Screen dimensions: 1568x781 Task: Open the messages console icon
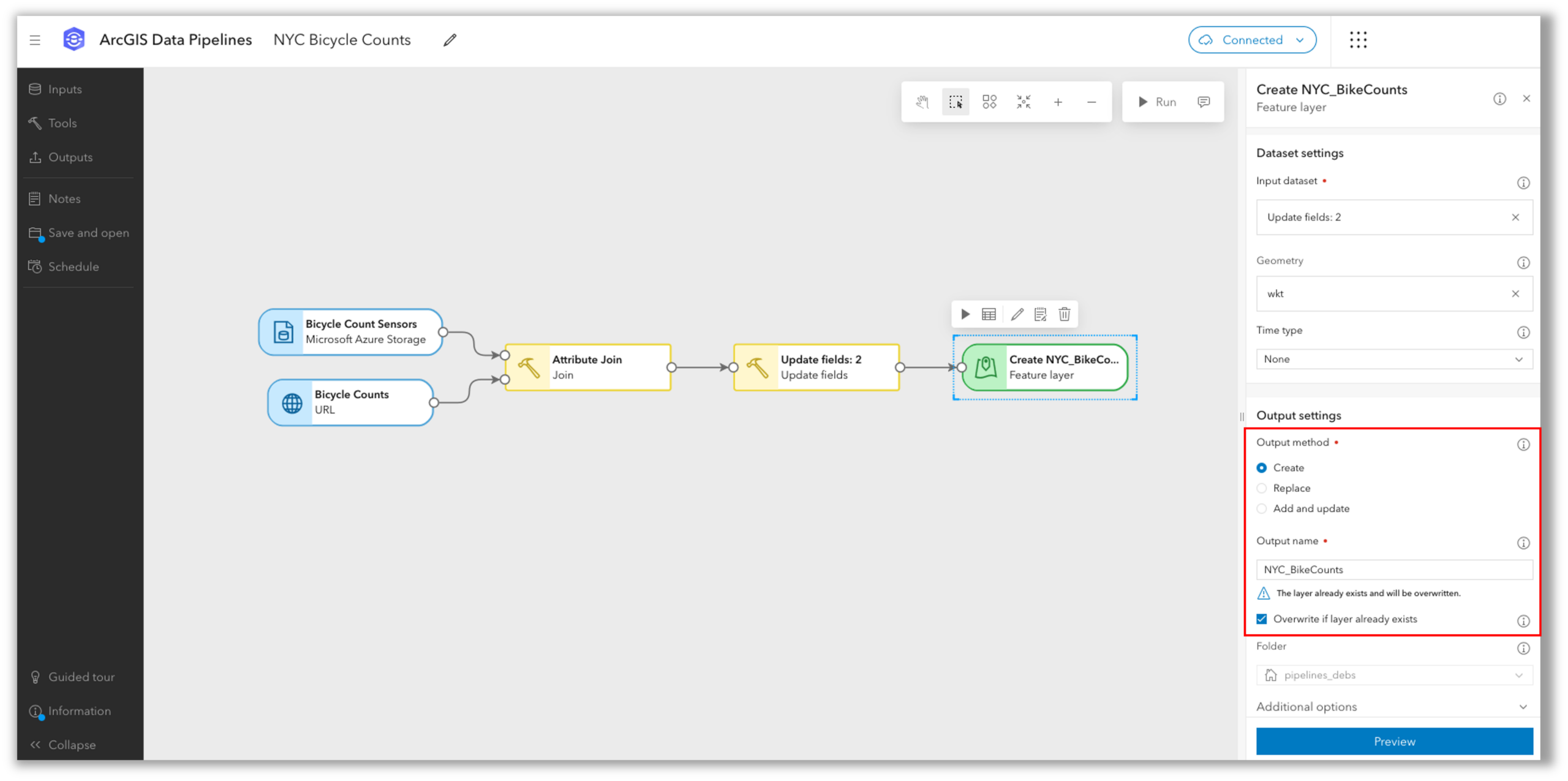pyautogui.click(x=1204, y=102)
